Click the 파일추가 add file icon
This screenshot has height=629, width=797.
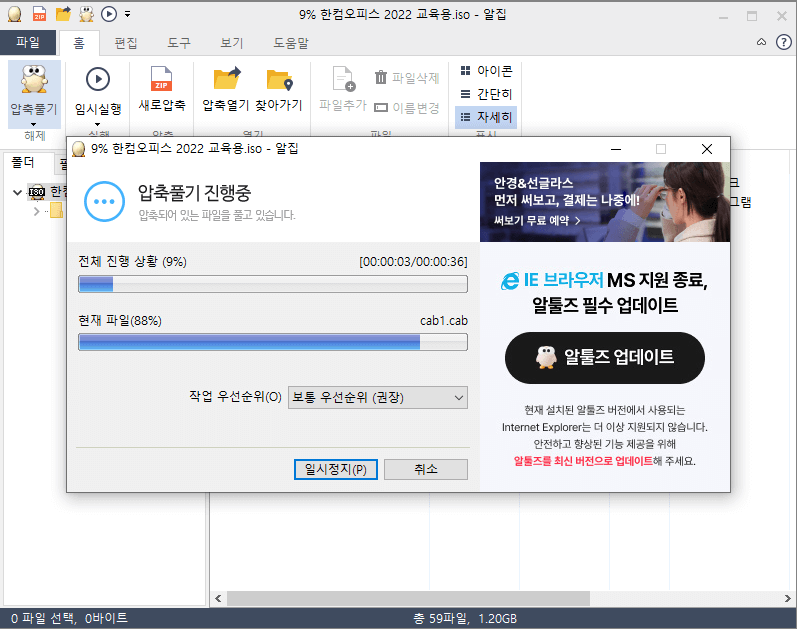click(343, 80)
